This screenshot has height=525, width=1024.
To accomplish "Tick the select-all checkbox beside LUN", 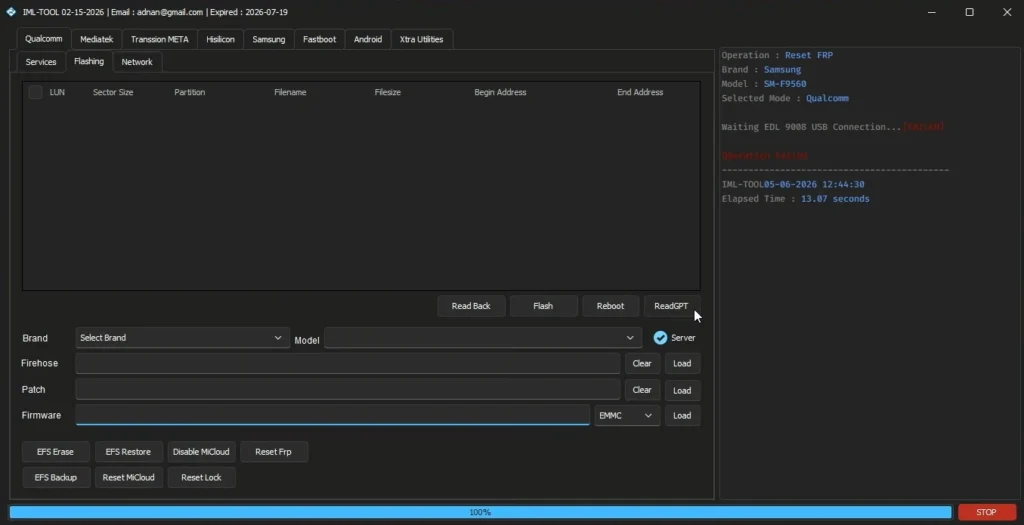I will click(x=35, y=92).
